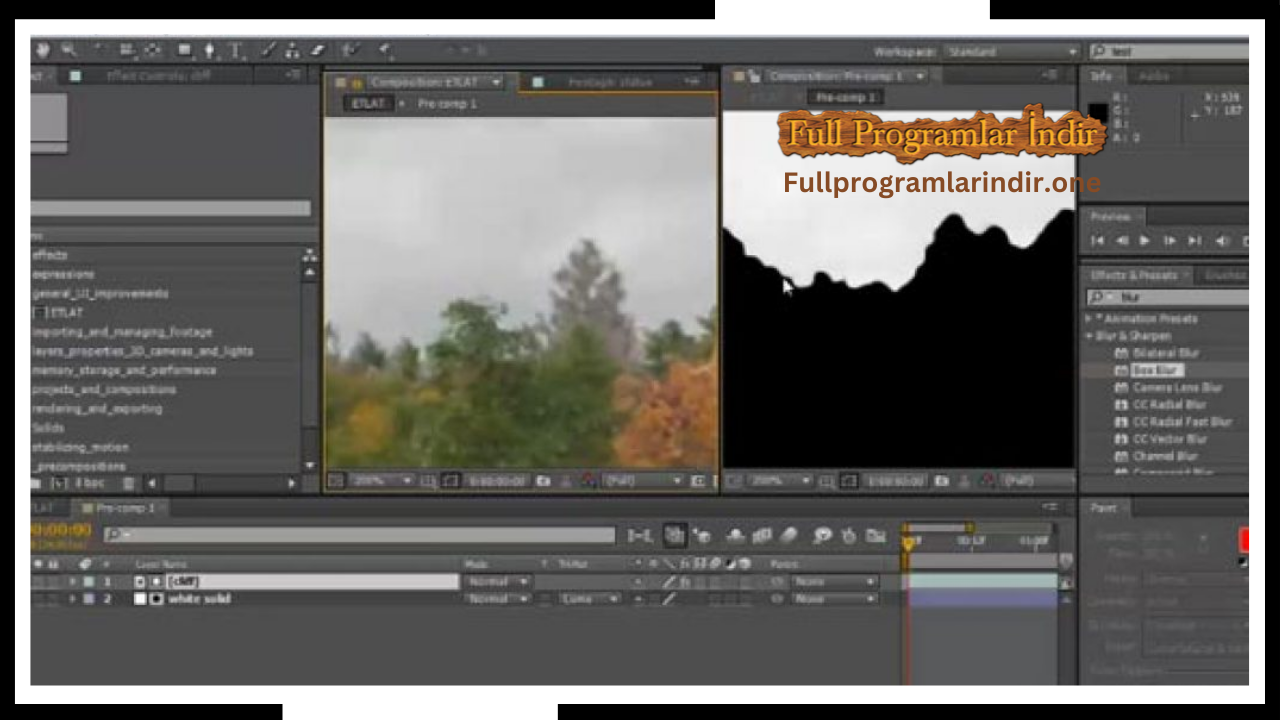
Task: Toggle live update button in timeline
Action: pyautogui.click(x=675, y=537)
